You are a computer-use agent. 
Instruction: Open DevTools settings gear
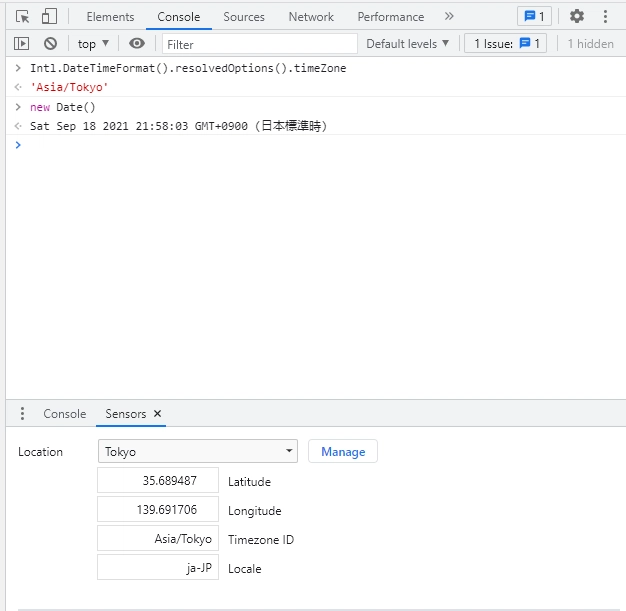pos(576,16)
